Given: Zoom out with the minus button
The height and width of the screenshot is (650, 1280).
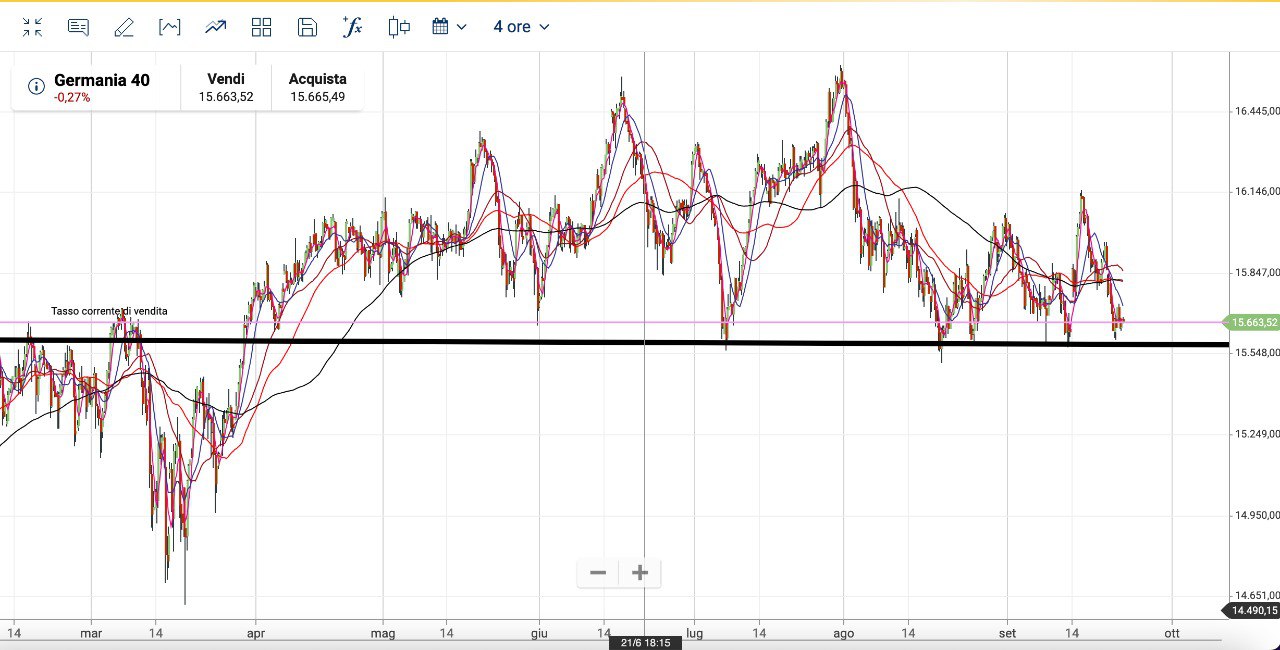Looking at the screenshot, I should (598, 573).
